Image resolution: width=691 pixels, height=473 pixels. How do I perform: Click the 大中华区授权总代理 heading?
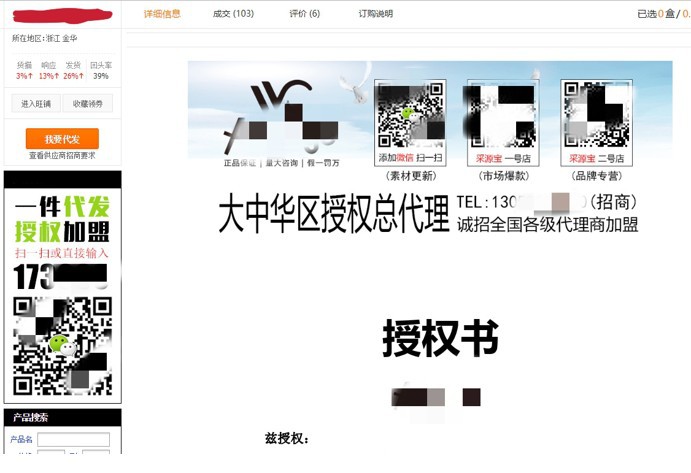(334, 214)
